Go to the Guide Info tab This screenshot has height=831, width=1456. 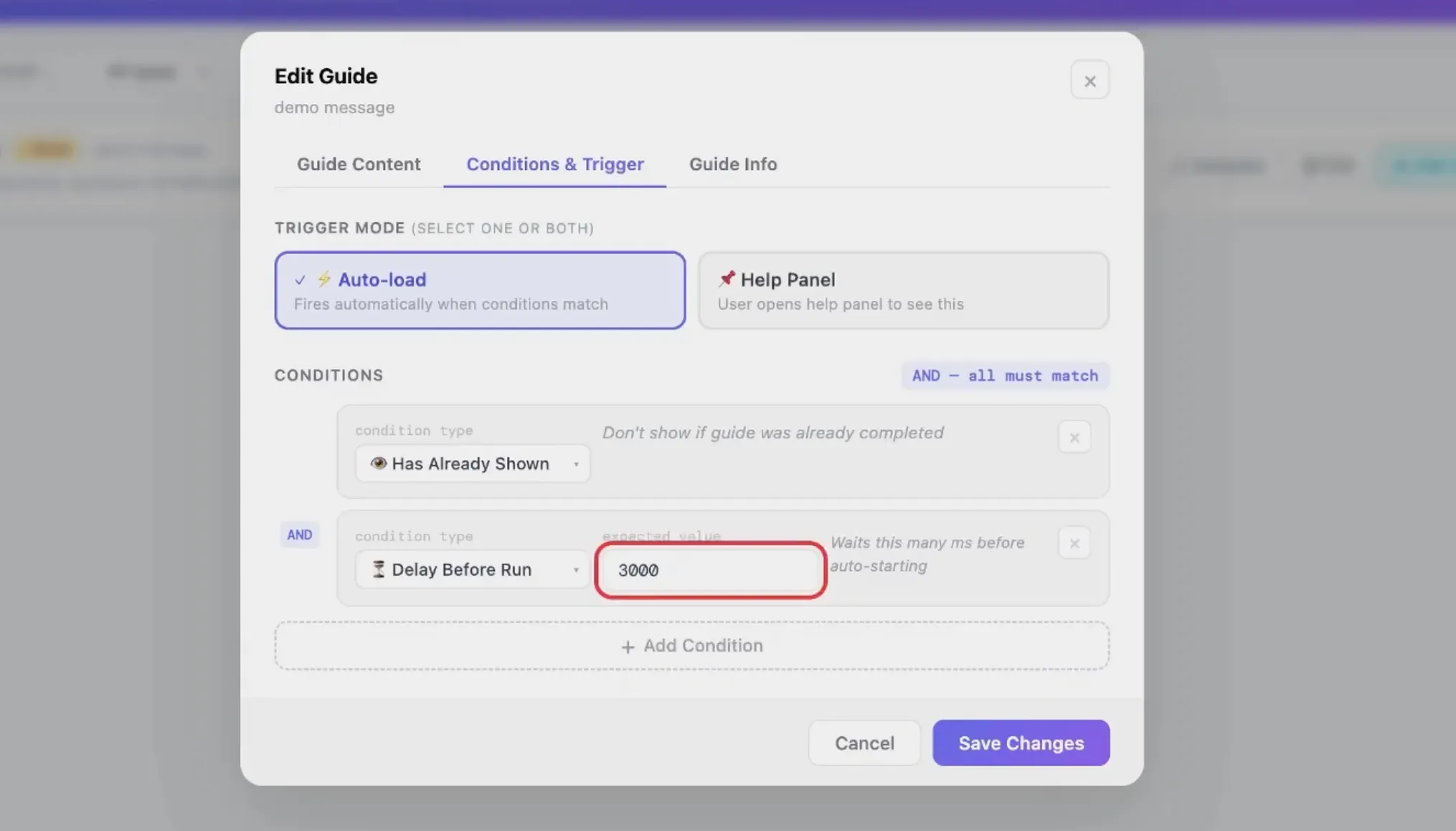(733, 164)
